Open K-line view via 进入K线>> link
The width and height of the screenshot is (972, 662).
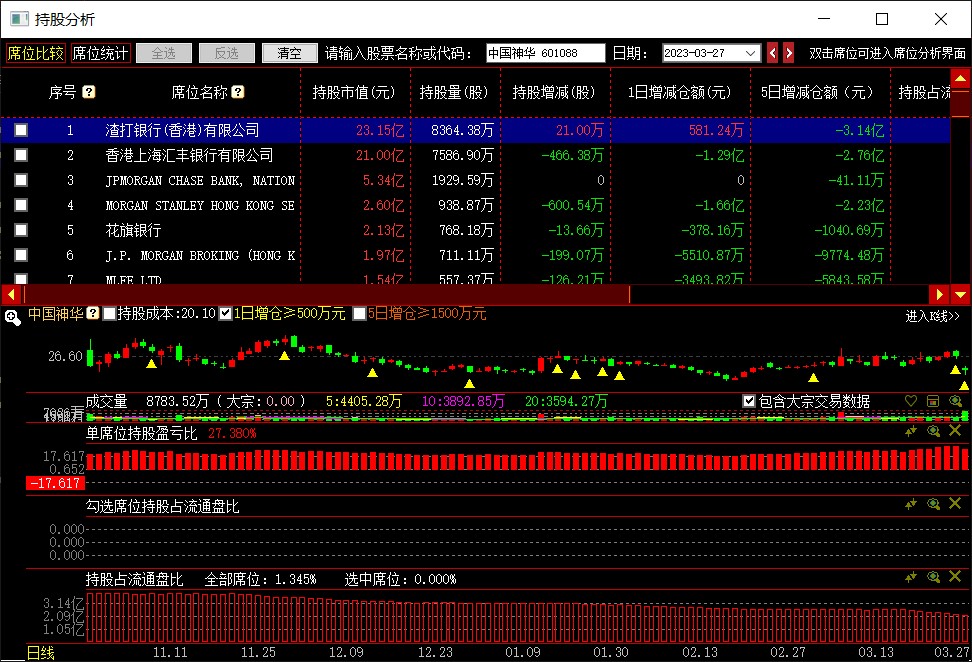[x=932, y=316]
